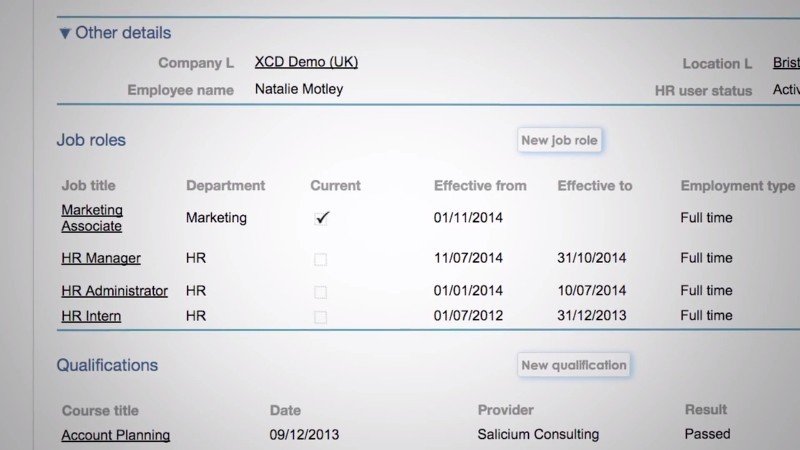Select the 01/01/2014 effective from date

pos(468,291)
